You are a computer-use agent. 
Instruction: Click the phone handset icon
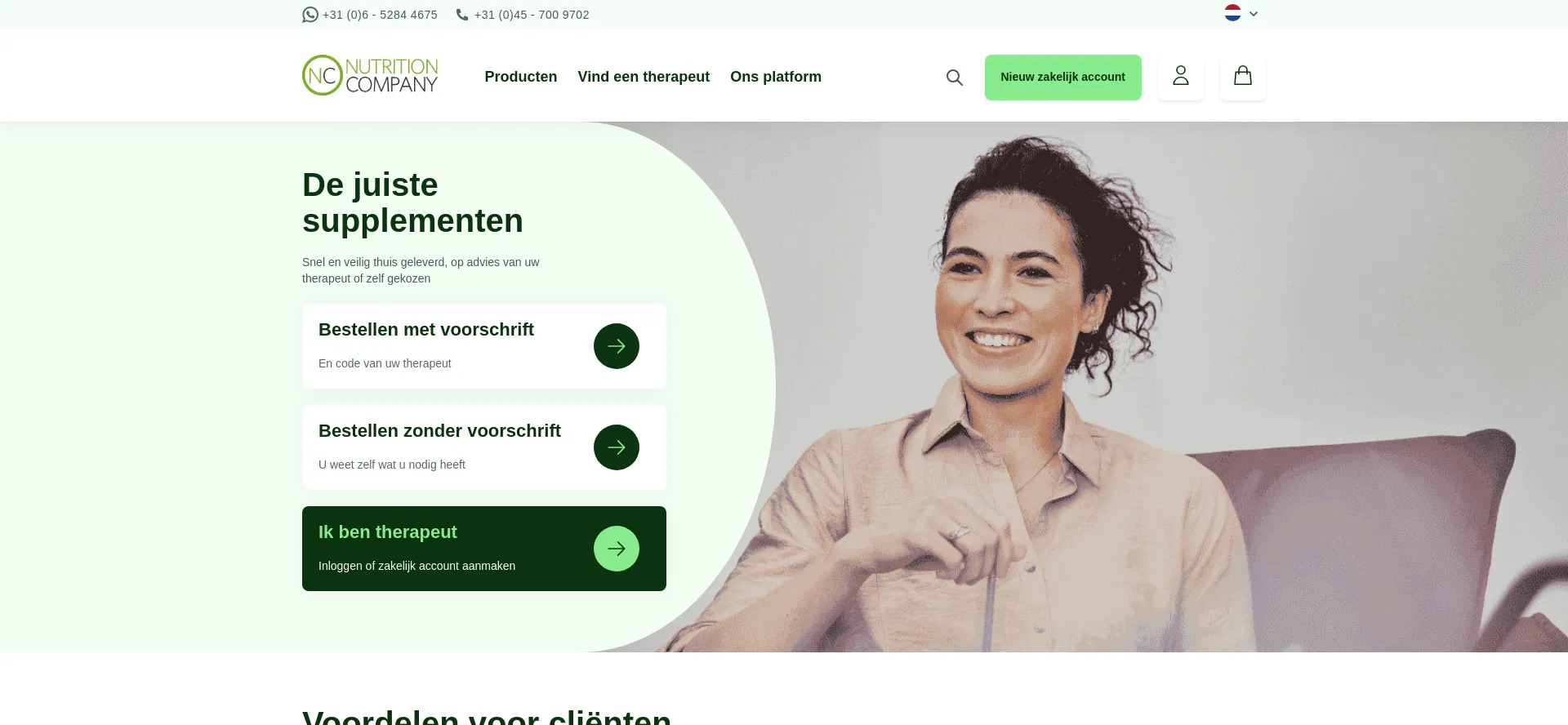pyautogui.click(x=462, y=15)
